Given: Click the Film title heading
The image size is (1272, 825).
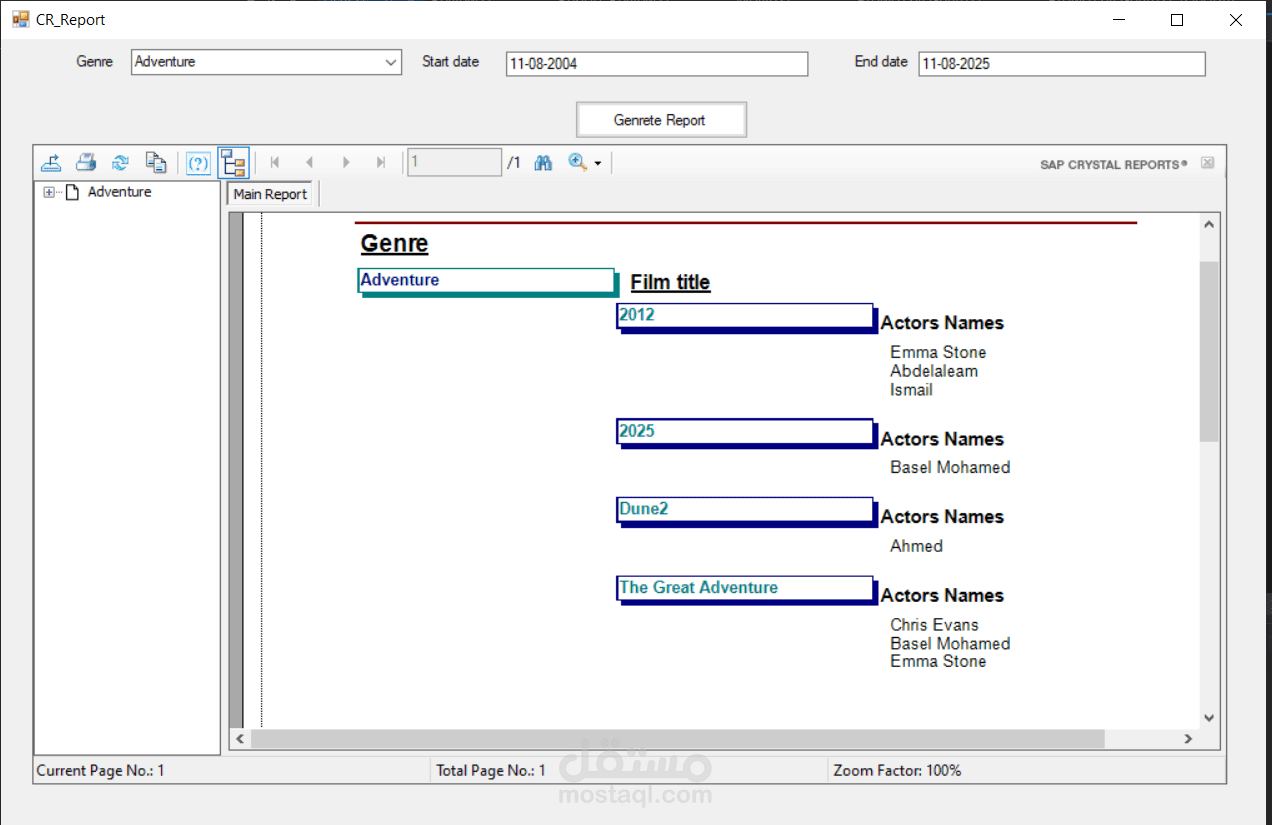Looking at the screenshot, I should (x=670, y=283).
